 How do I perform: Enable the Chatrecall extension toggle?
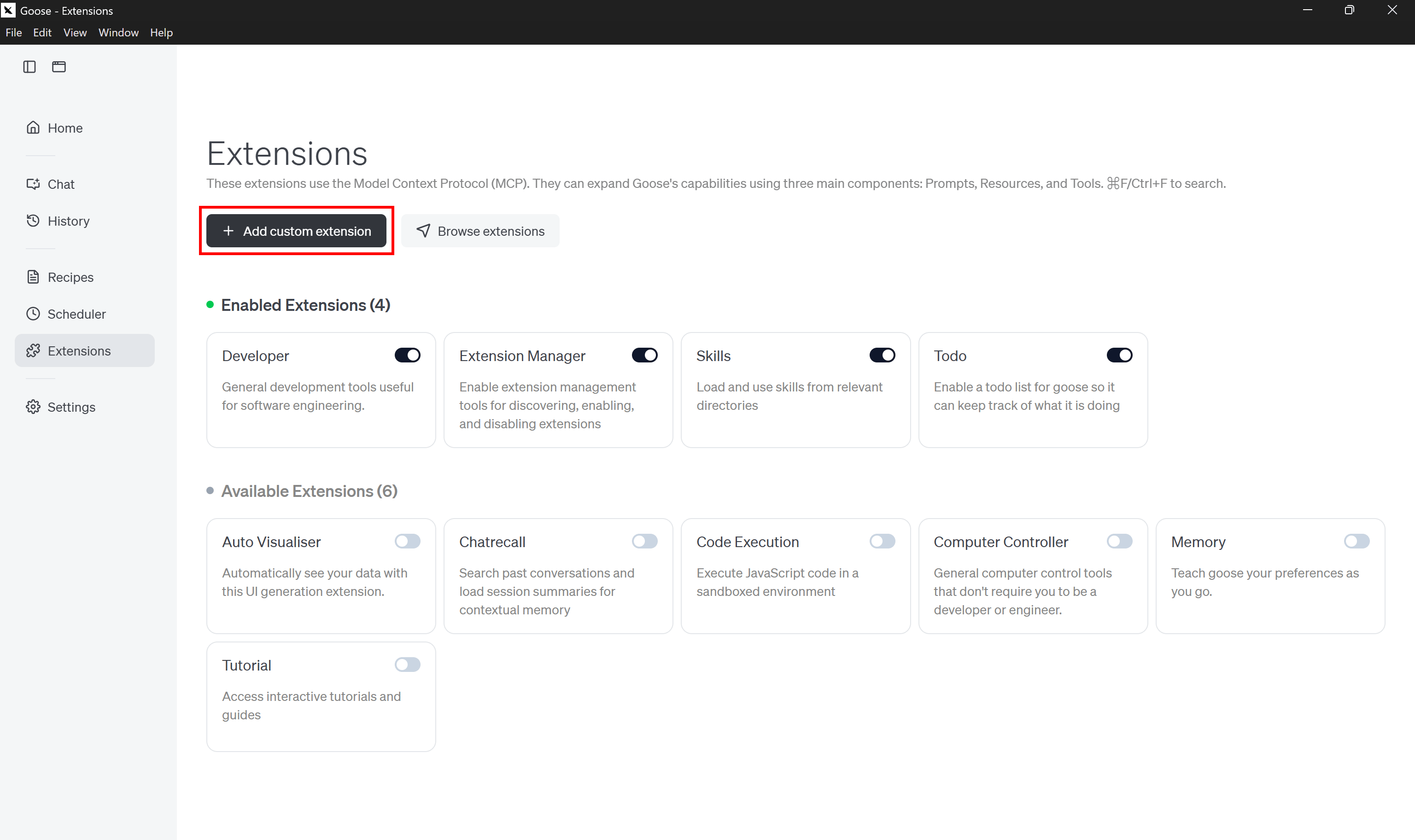tap(644, 541)
